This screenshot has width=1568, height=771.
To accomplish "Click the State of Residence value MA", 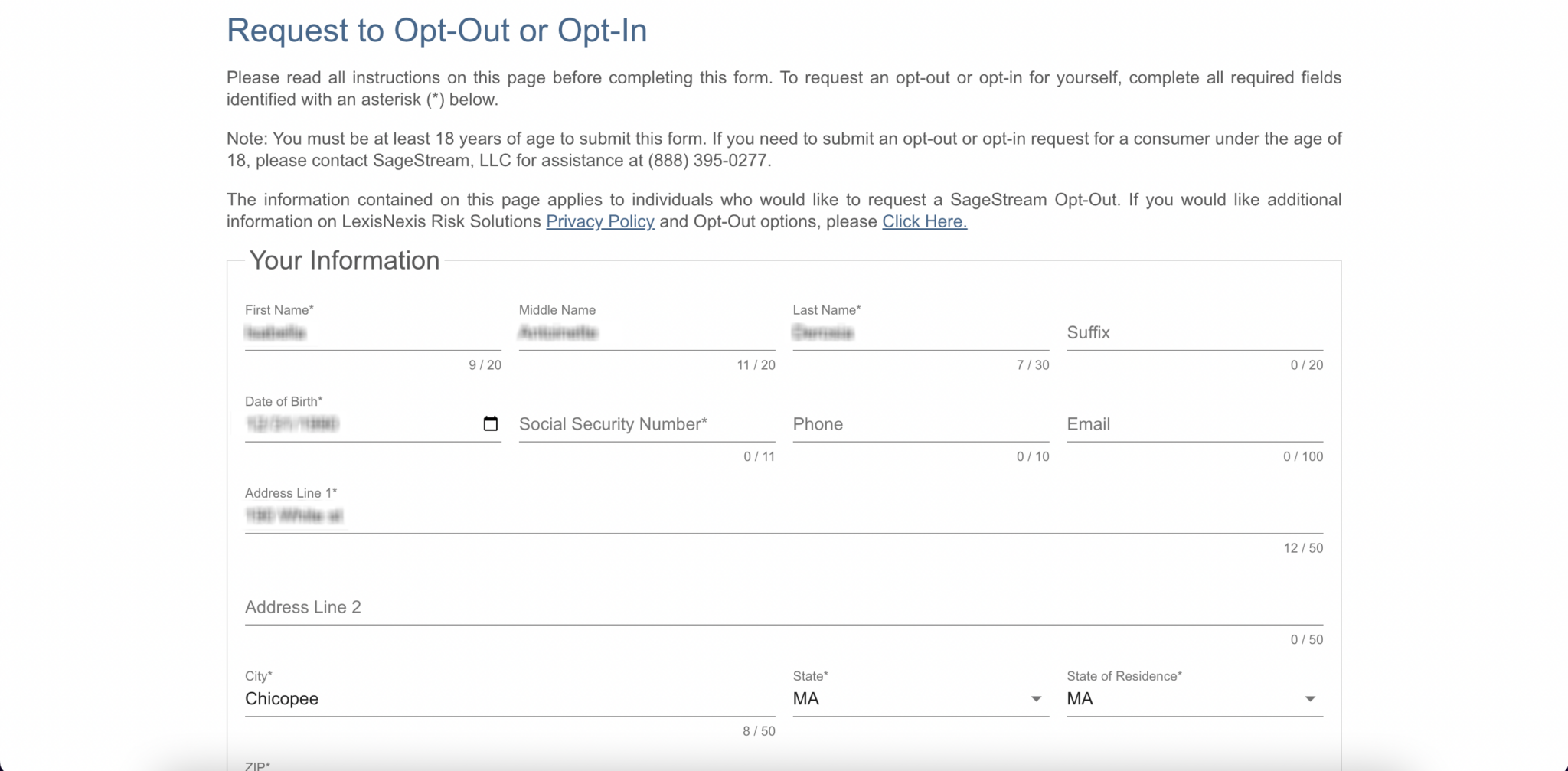I will [x=1080, y=698].
